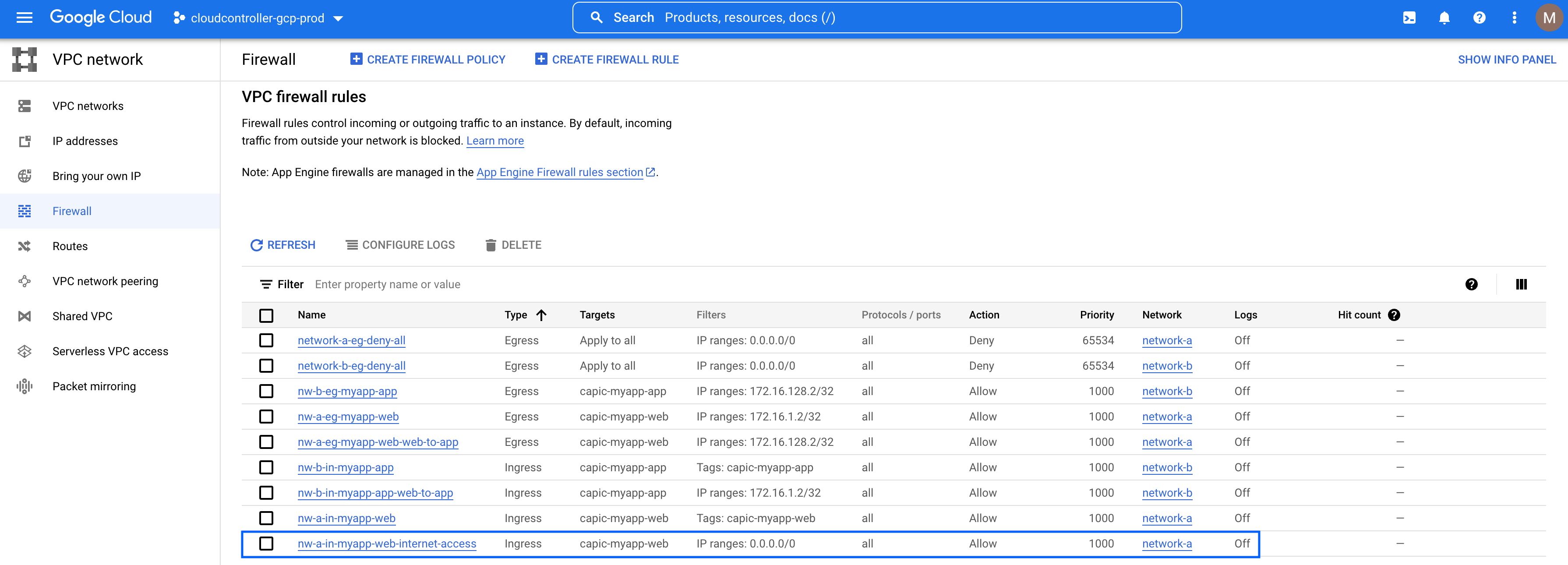The width and height of the screenshot is (1568, 565).
Task: Select nw-a-in-myapp-web-internet-access checkbox
Action: [x=266, y=544]
